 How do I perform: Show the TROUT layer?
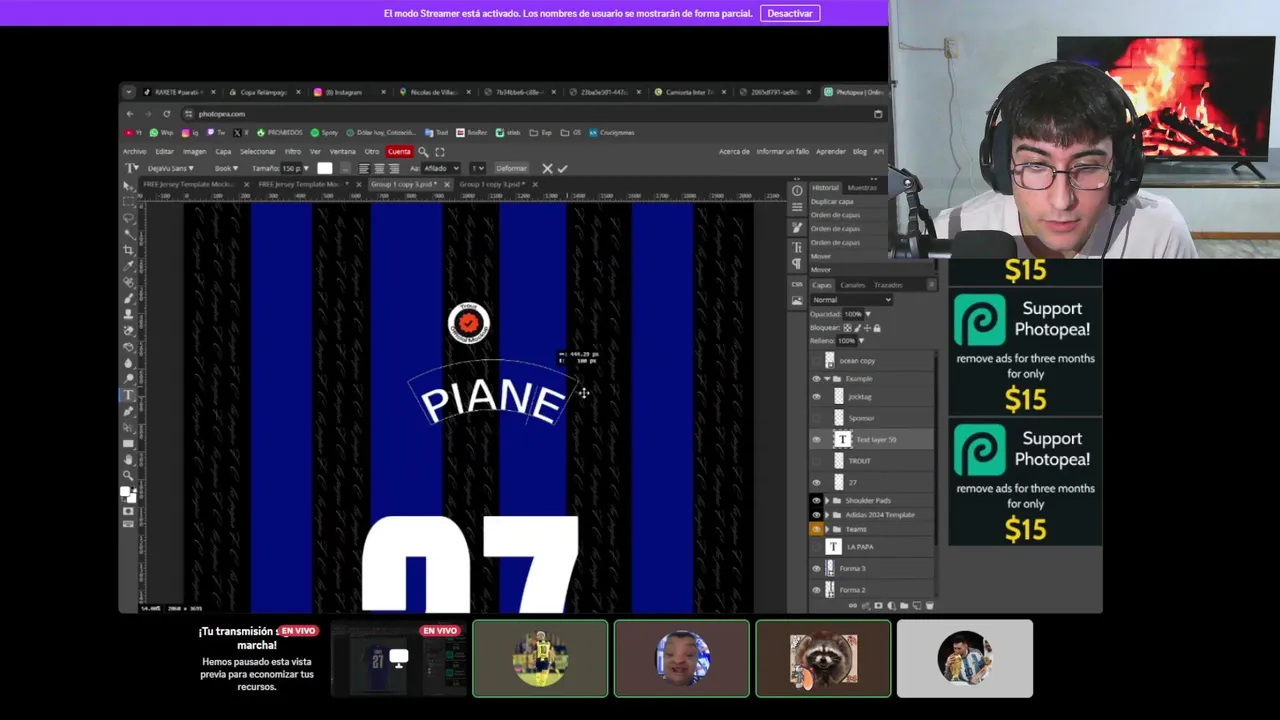(816, 461)
